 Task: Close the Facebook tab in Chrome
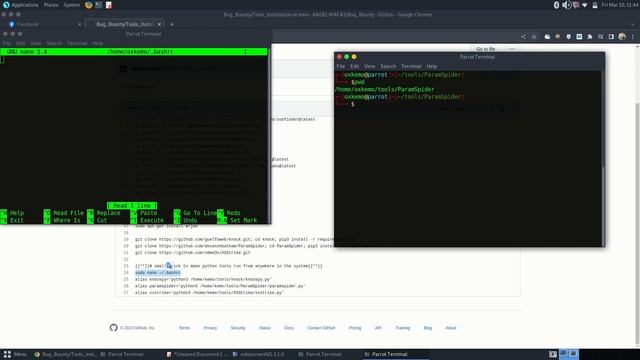[x=79, y=24]
